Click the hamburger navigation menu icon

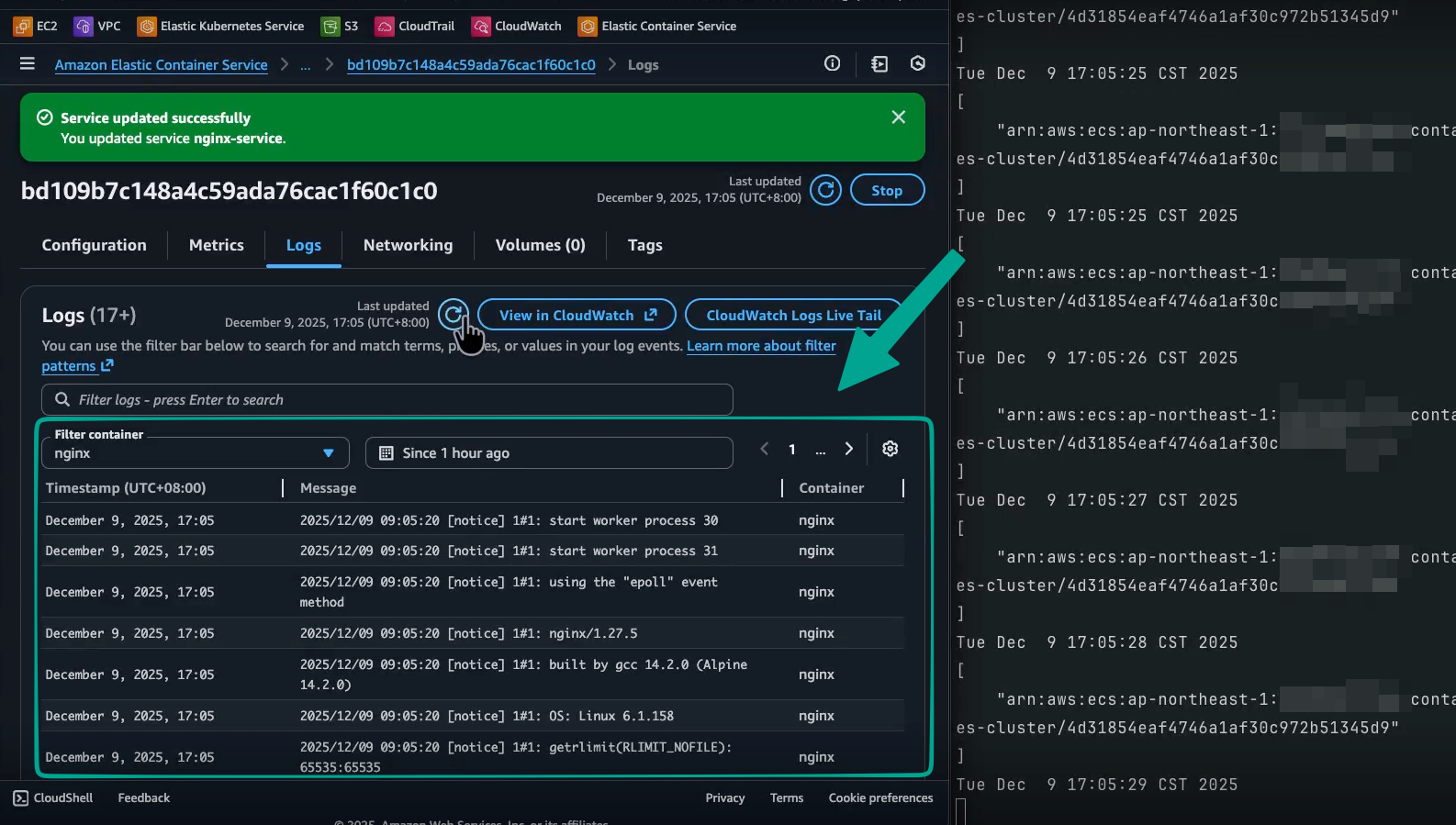[x=28, y=63]
